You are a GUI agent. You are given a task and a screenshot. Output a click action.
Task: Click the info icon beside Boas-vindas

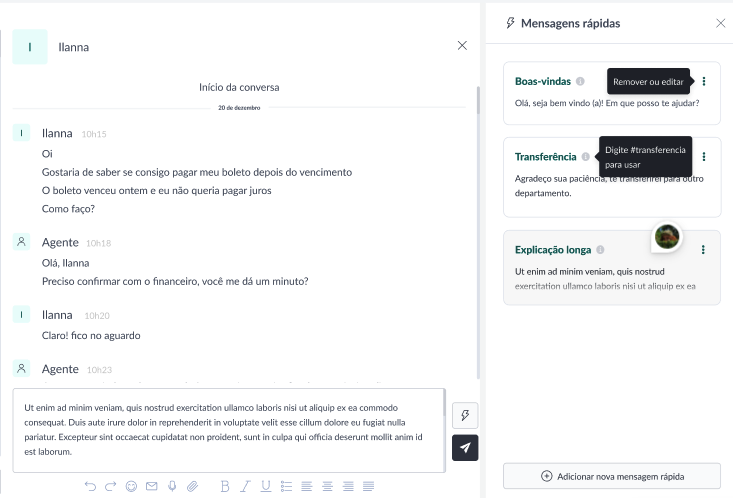point(580,81)
